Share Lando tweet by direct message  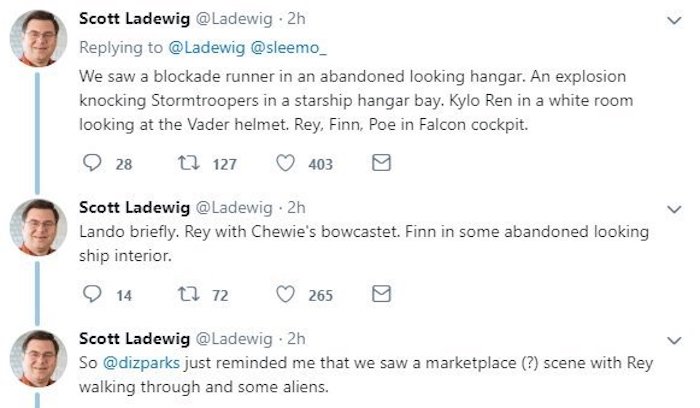pos(380,294)
